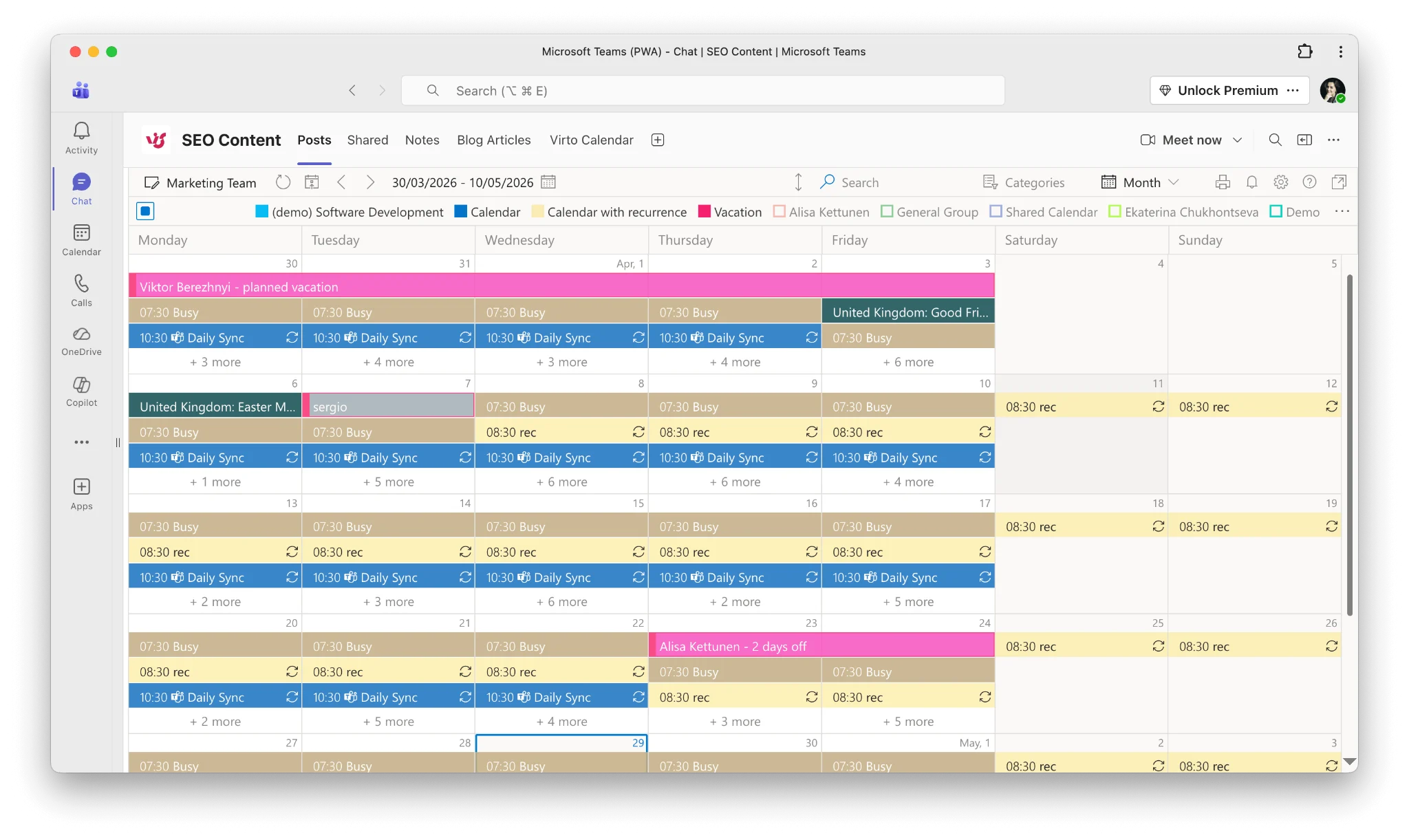Open Marketing Team calendar selector
1409x840 pixels.
(x=200, y=182)
